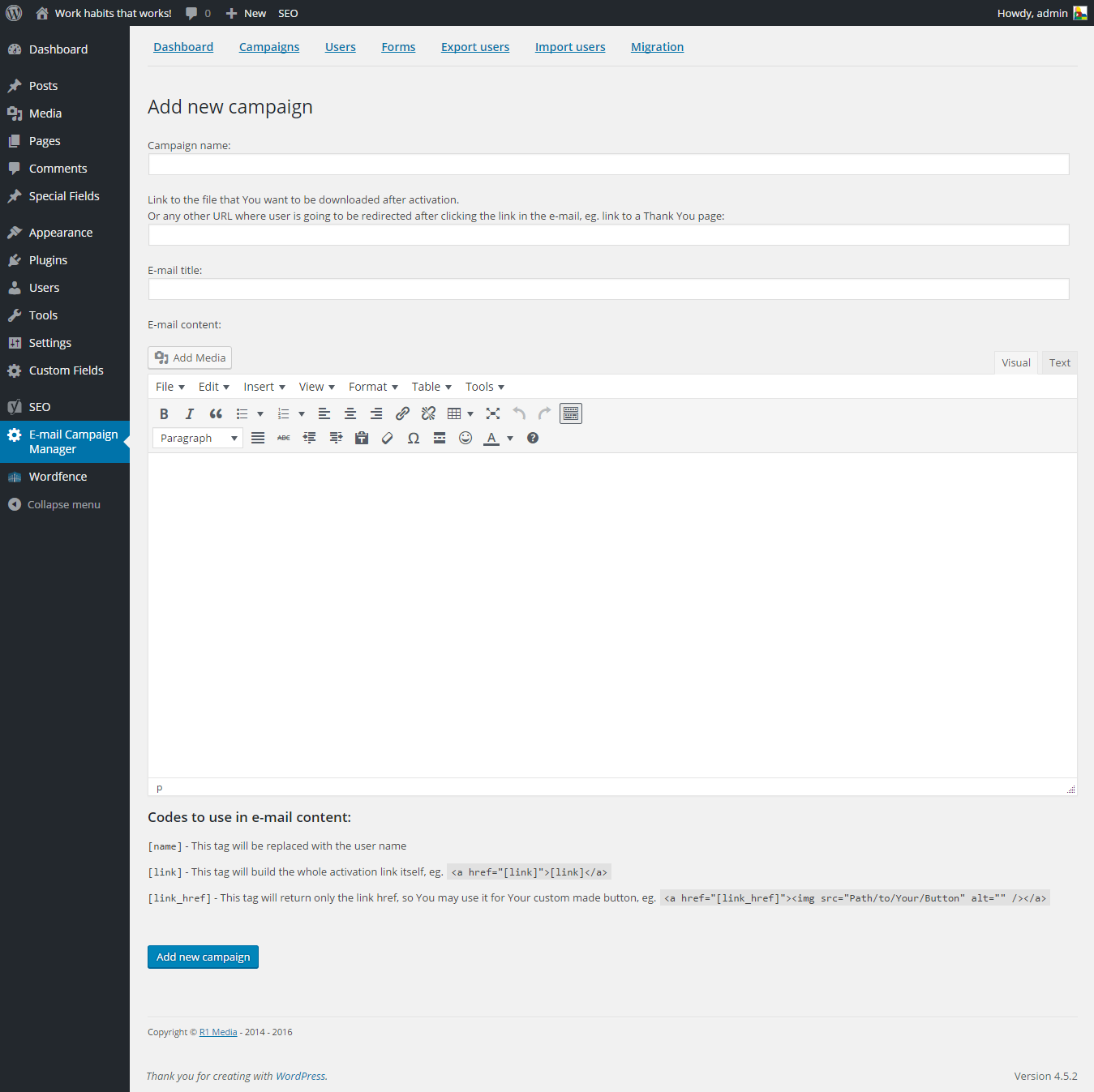1094x1092 pixels.
Task: Open the editor Table menu
Action: click(x=431, y=387)
